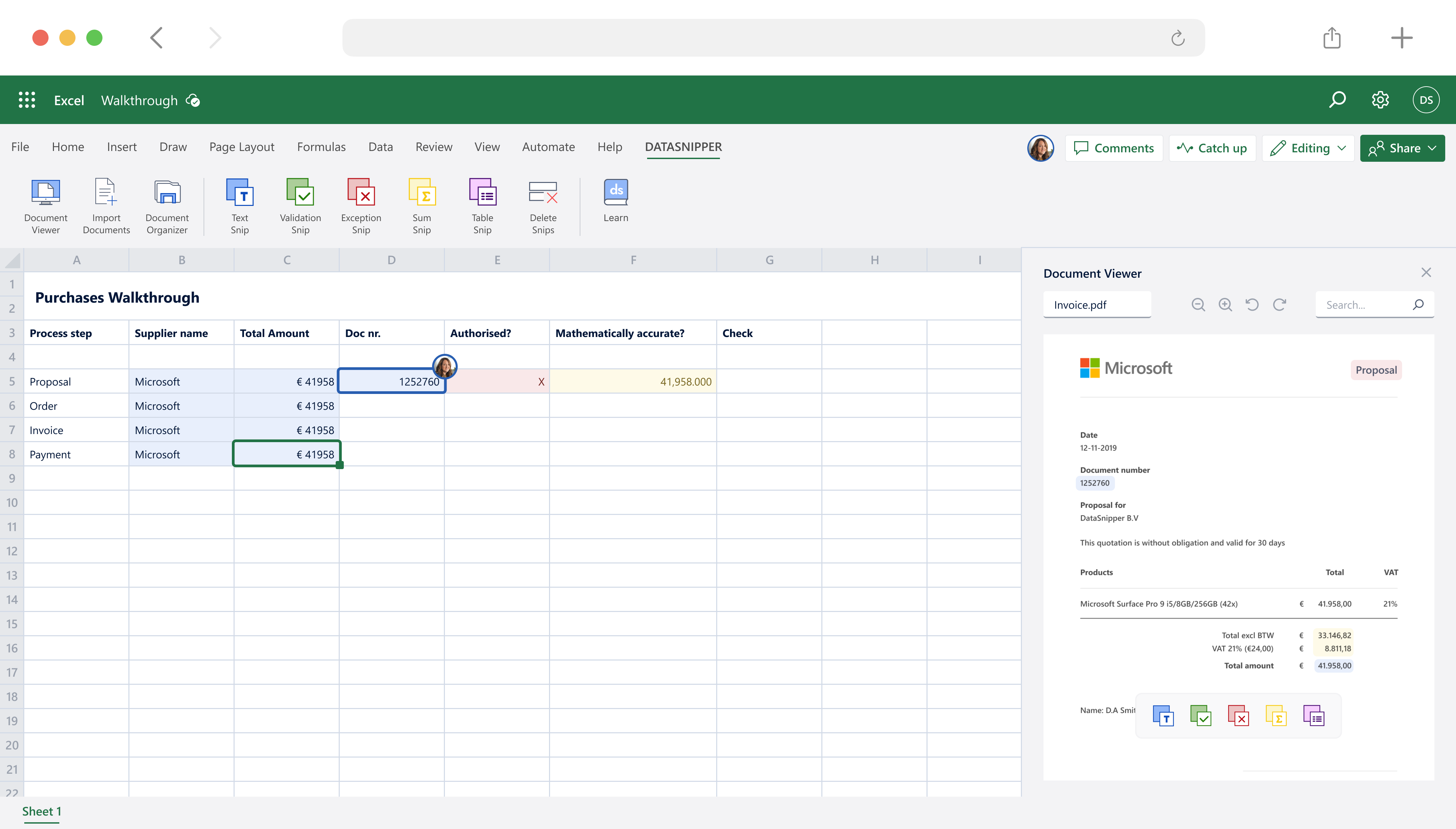
Task: Open Document Viewer from the ribbon
Action: [45, 206]
